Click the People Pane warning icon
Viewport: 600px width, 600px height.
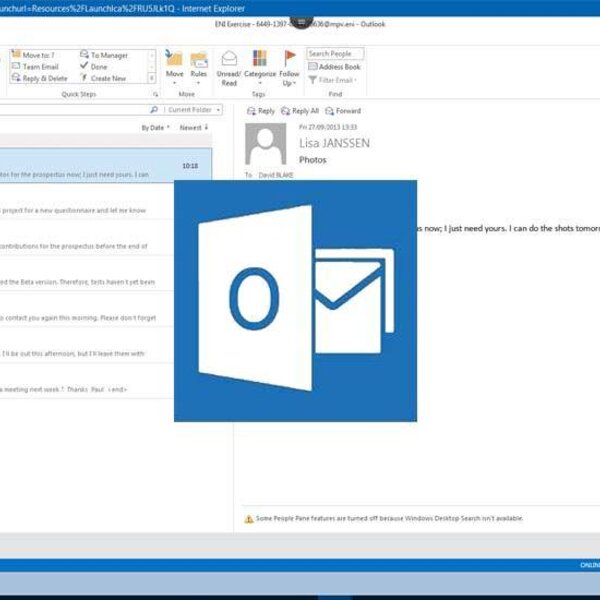[249, 519]
